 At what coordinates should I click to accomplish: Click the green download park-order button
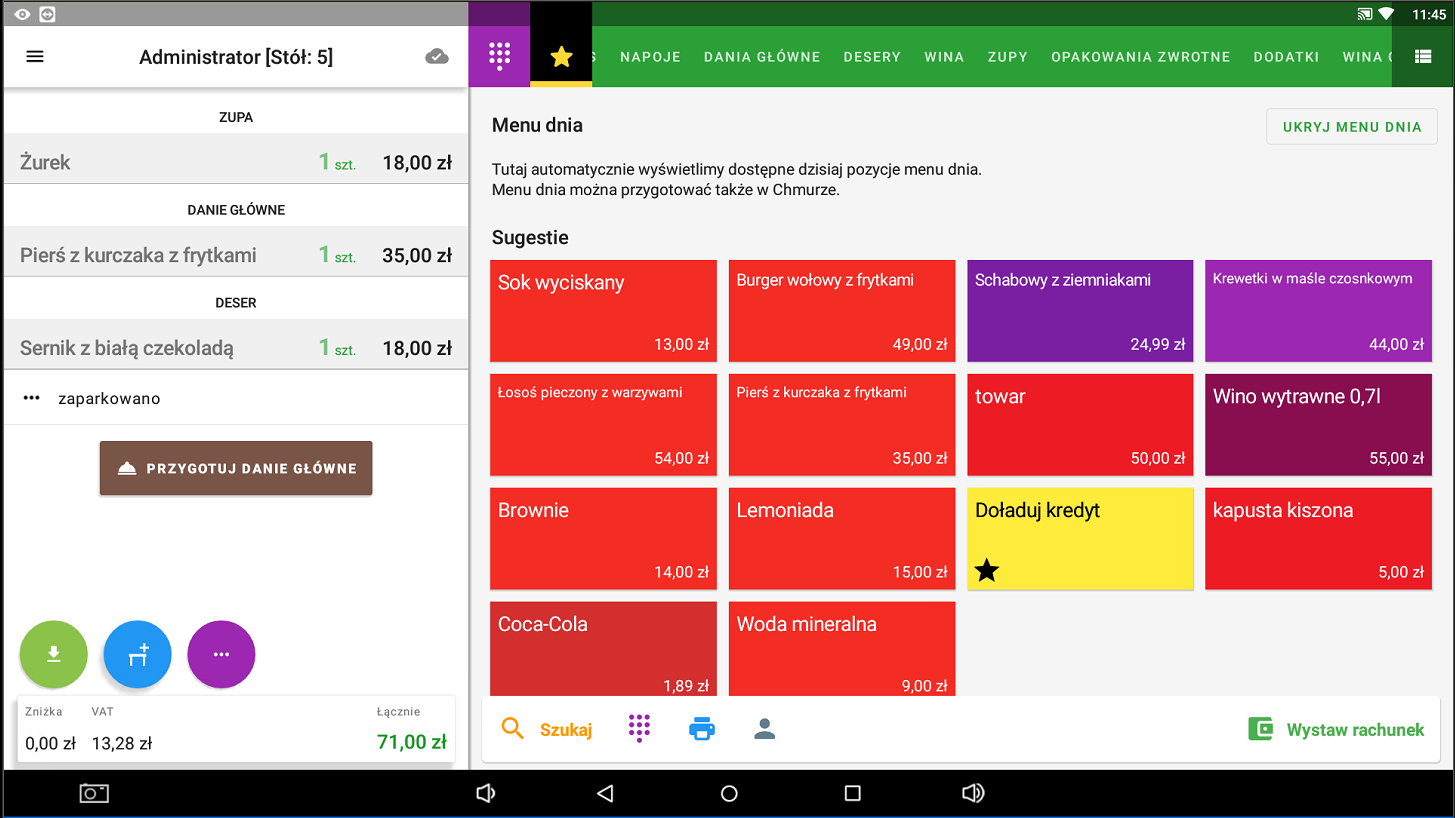54,654
